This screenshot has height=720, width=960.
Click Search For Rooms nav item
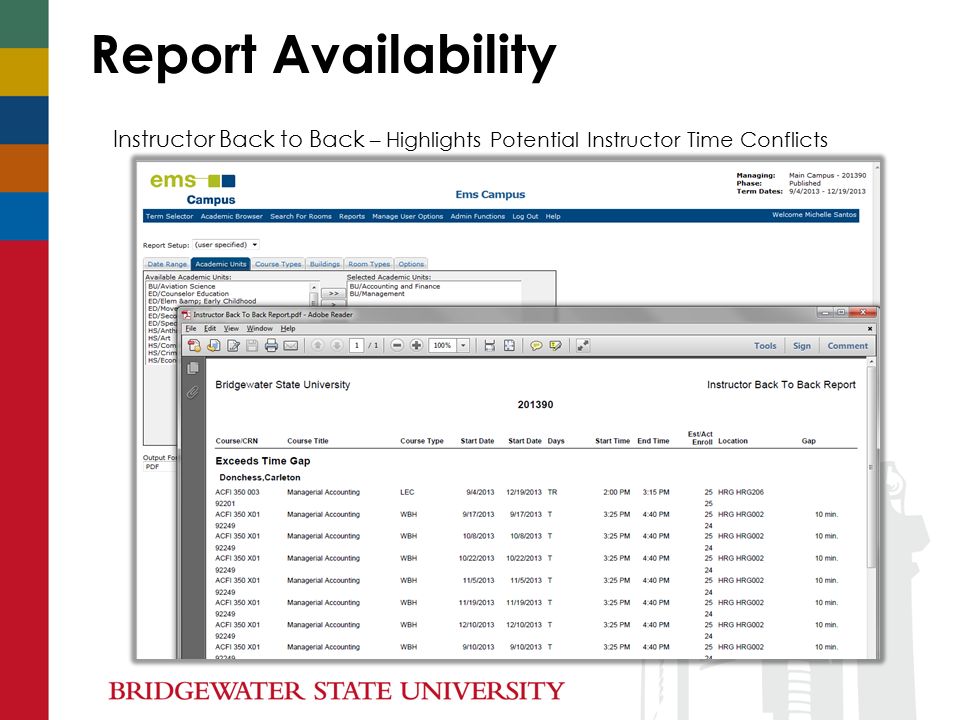click(x=301, y=216)
